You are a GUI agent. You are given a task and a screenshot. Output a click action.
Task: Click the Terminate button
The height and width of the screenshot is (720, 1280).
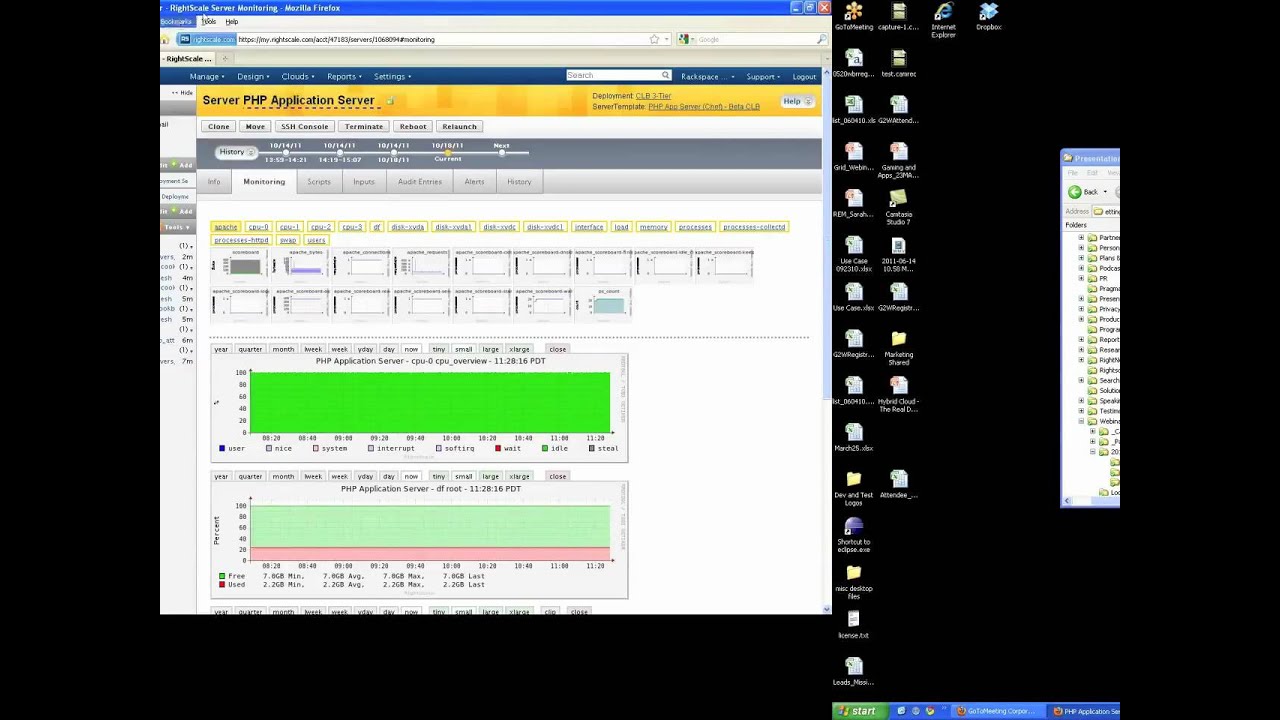click(x=364, y=127)
